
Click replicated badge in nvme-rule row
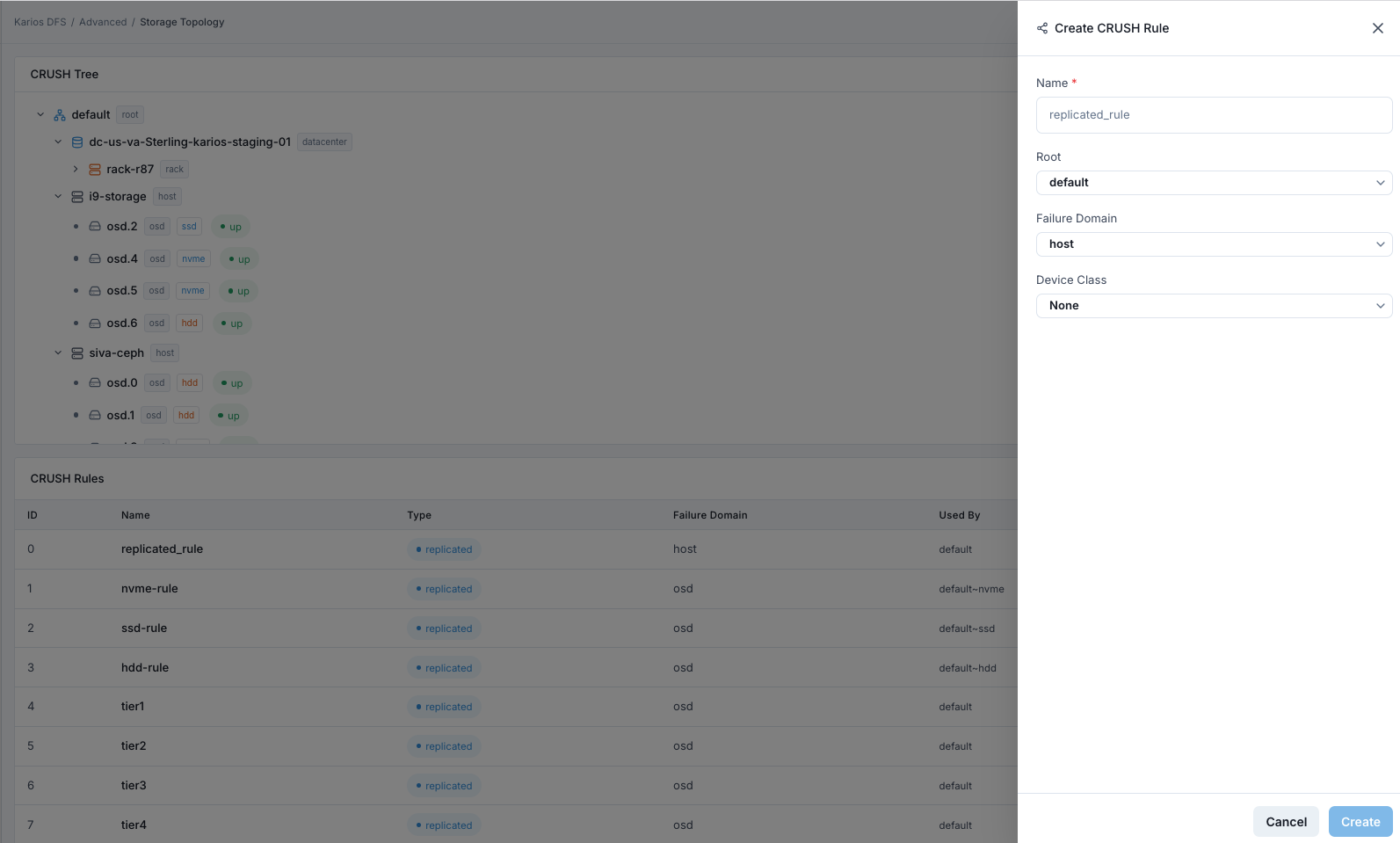(444, 589)
